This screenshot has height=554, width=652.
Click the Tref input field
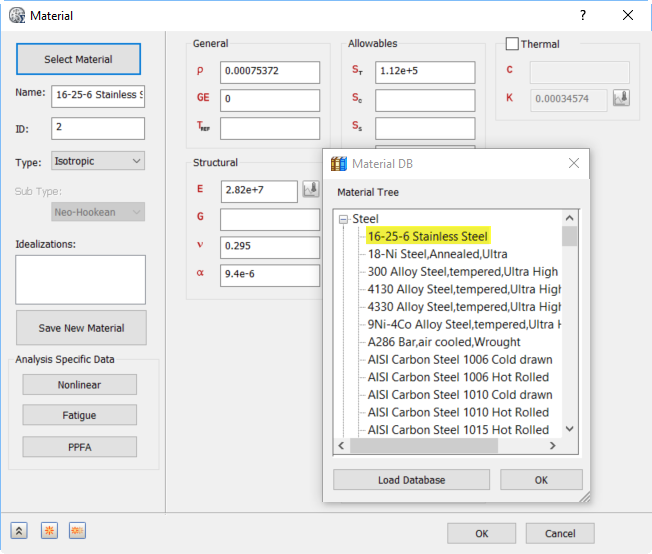pyautogui.click(x=270, y=128)
